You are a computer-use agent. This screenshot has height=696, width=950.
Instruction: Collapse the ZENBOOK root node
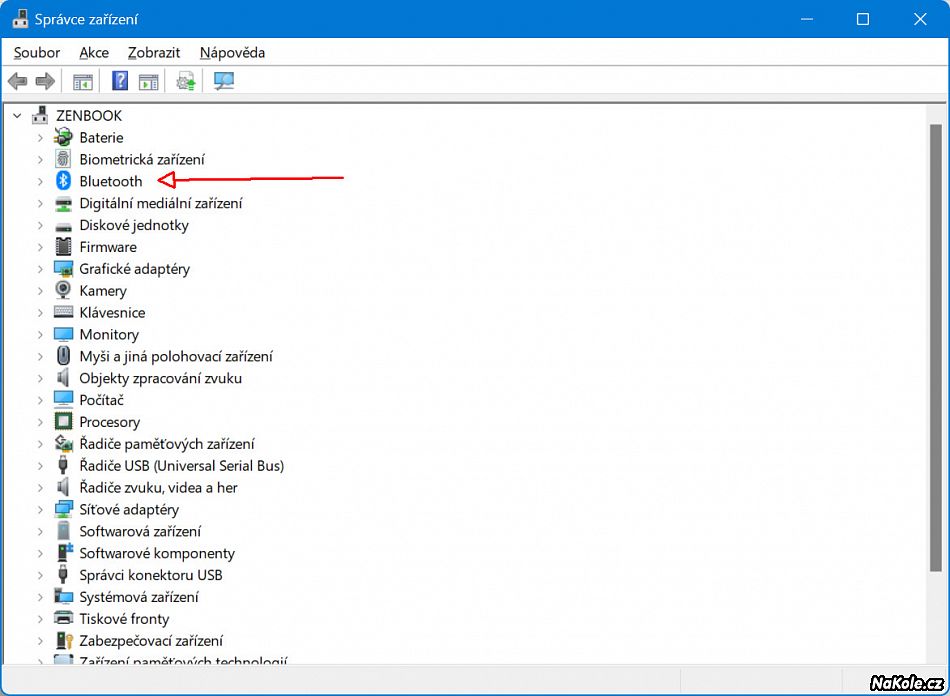tap(17, 116)
